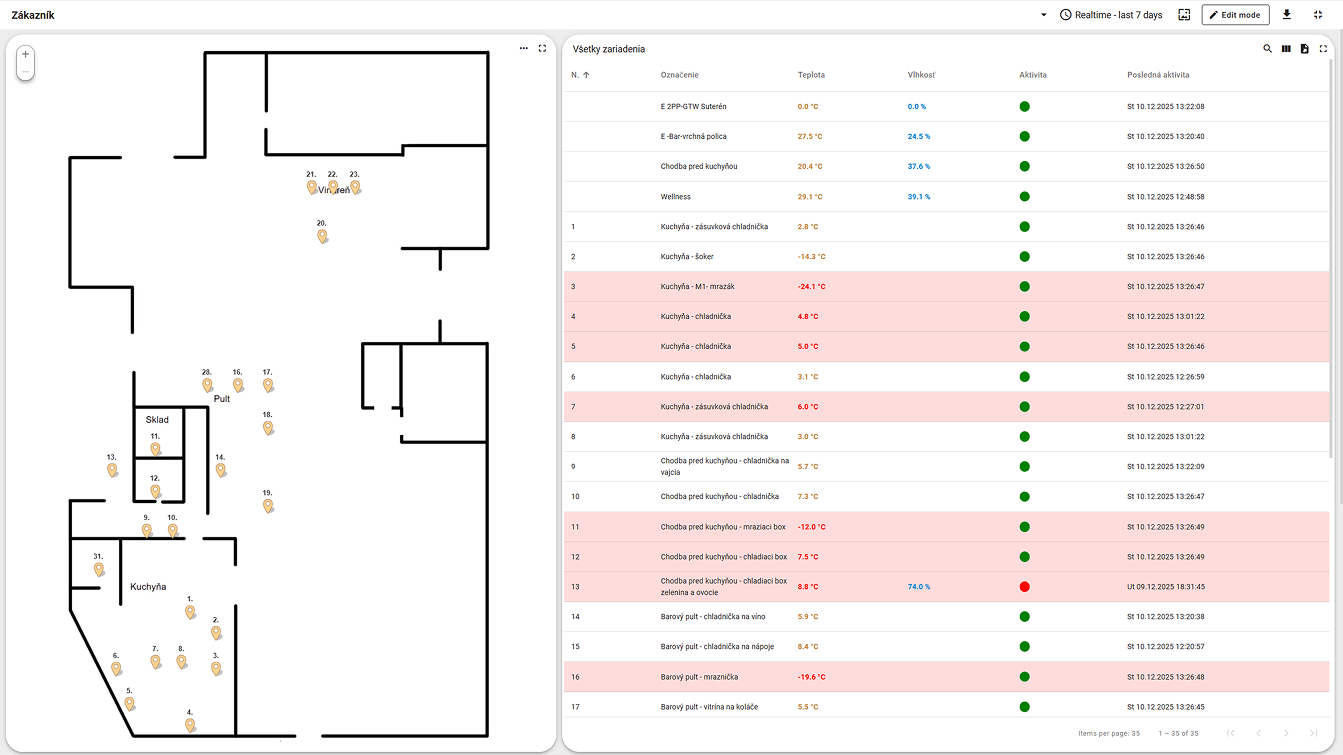Open the Realtime - last 7 days selector
Viewport: 1343px width, 755px height.
[x=1111, y=15]
